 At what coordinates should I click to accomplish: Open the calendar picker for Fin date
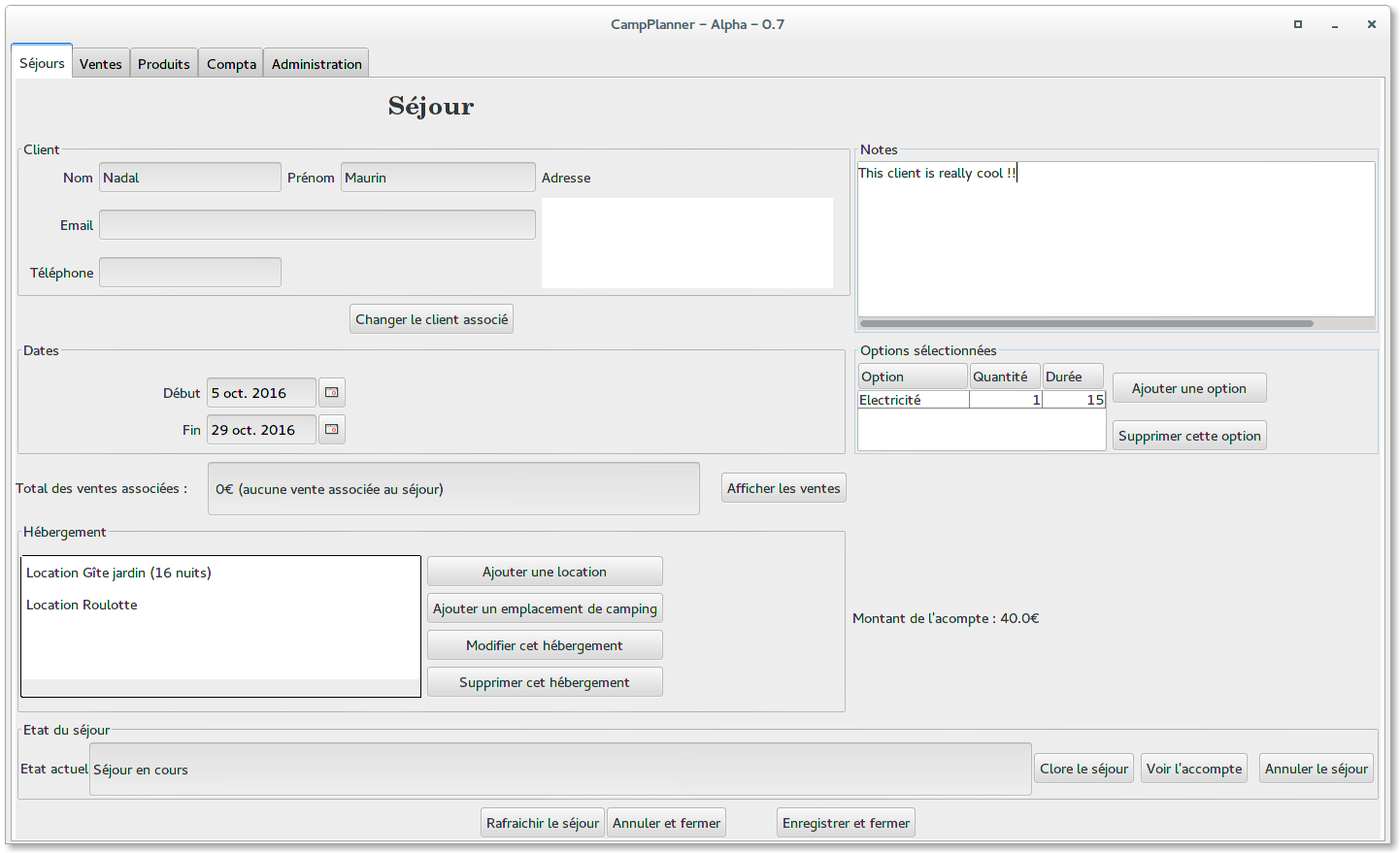click(x=331, y=430)
